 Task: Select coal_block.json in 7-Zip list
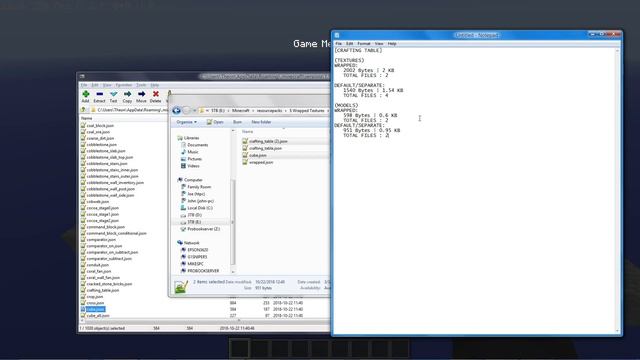[97, 126]
